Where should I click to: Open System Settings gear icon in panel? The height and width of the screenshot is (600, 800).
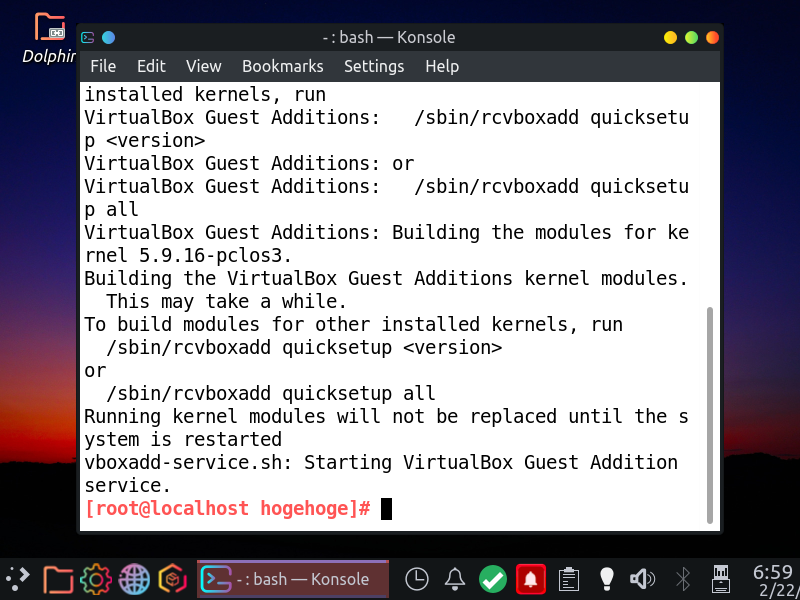pyautogui.click(x=96, y=579)
